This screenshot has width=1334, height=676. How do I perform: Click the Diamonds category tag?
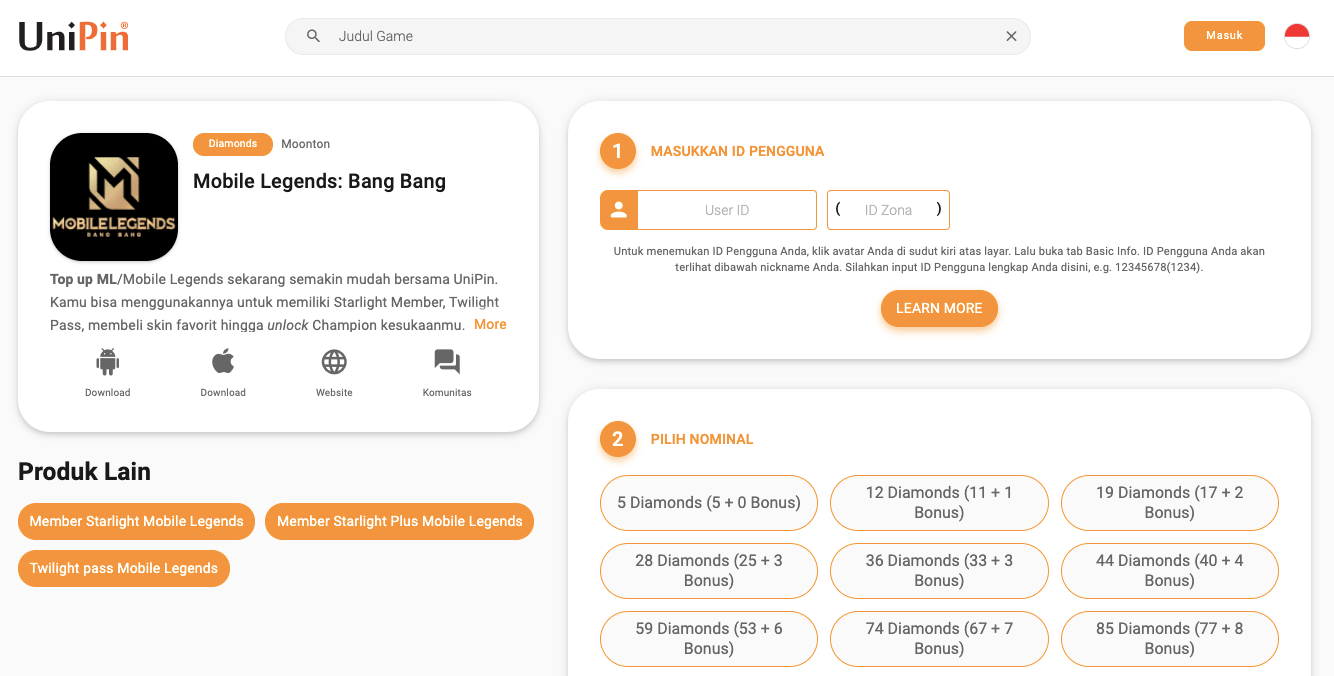coord(233,144)
